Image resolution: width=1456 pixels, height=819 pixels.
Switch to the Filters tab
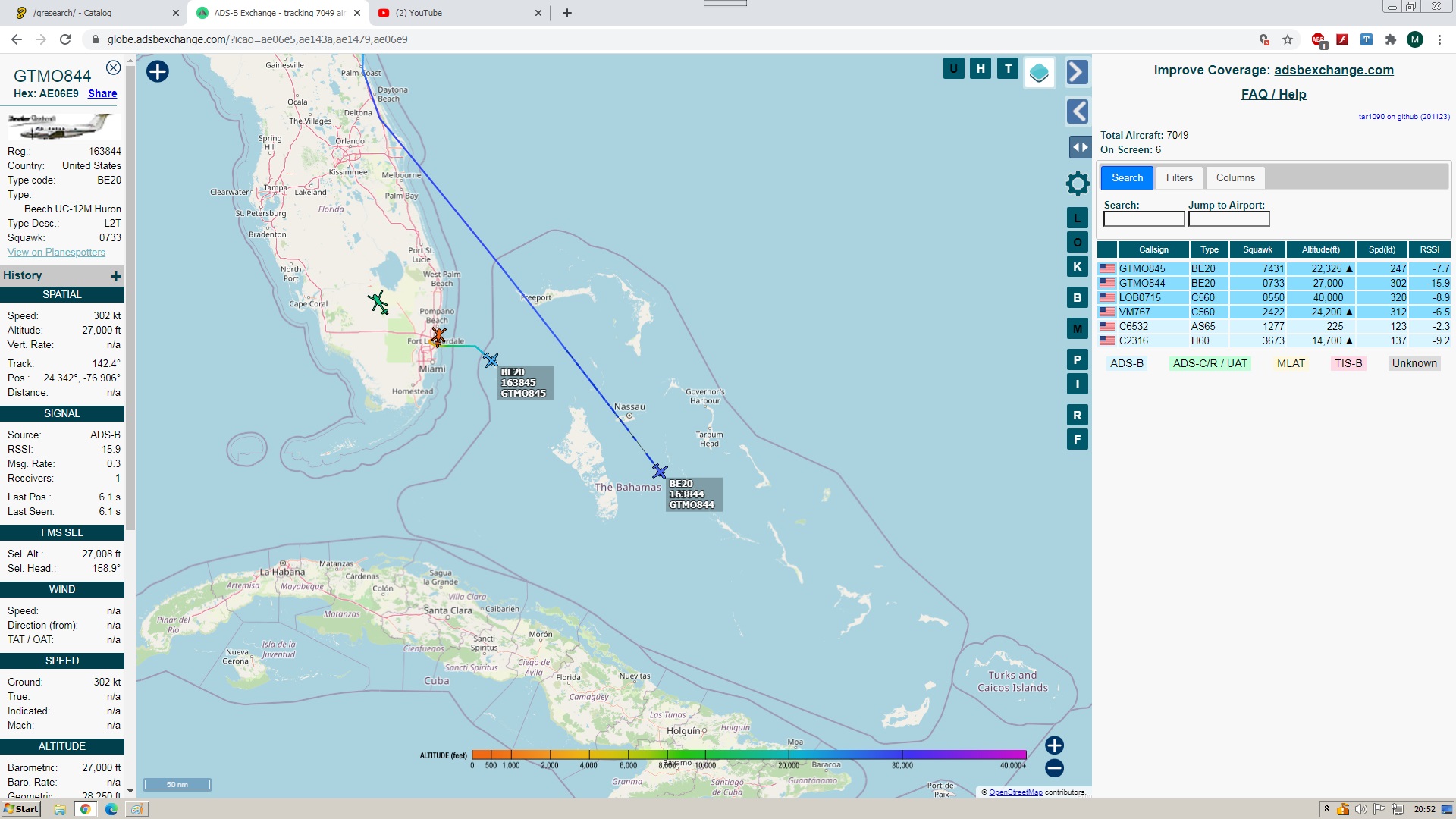(1179, 177)
